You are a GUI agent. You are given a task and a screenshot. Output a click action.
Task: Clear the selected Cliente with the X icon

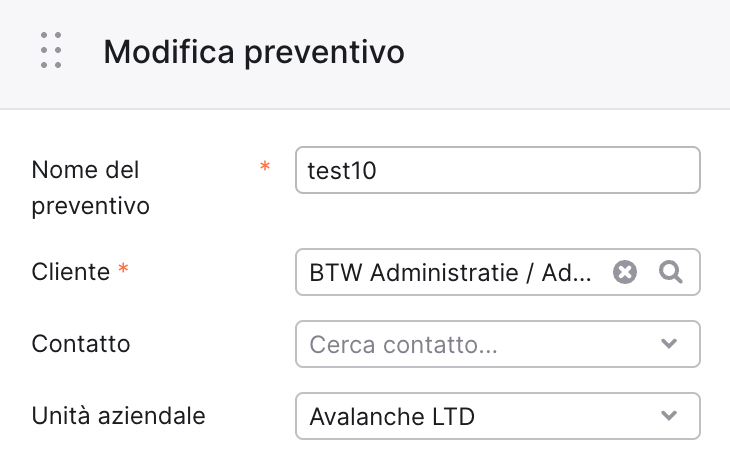click(625, 272)
